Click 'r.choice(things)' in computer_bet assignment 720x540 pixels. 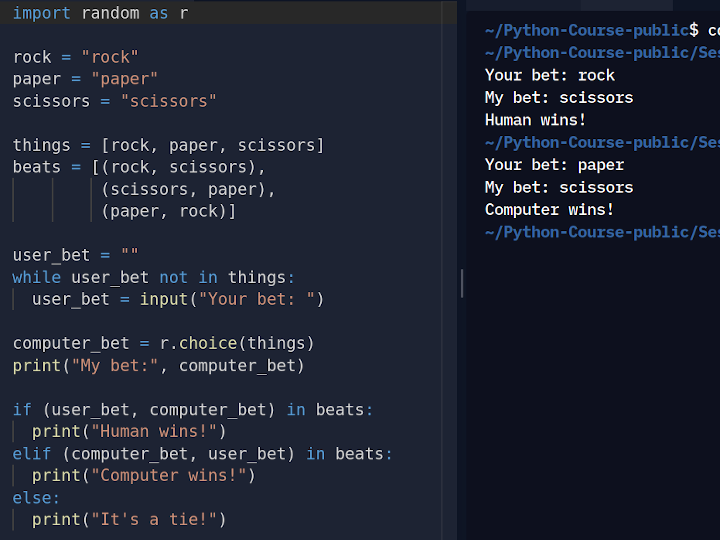point(237,343)
